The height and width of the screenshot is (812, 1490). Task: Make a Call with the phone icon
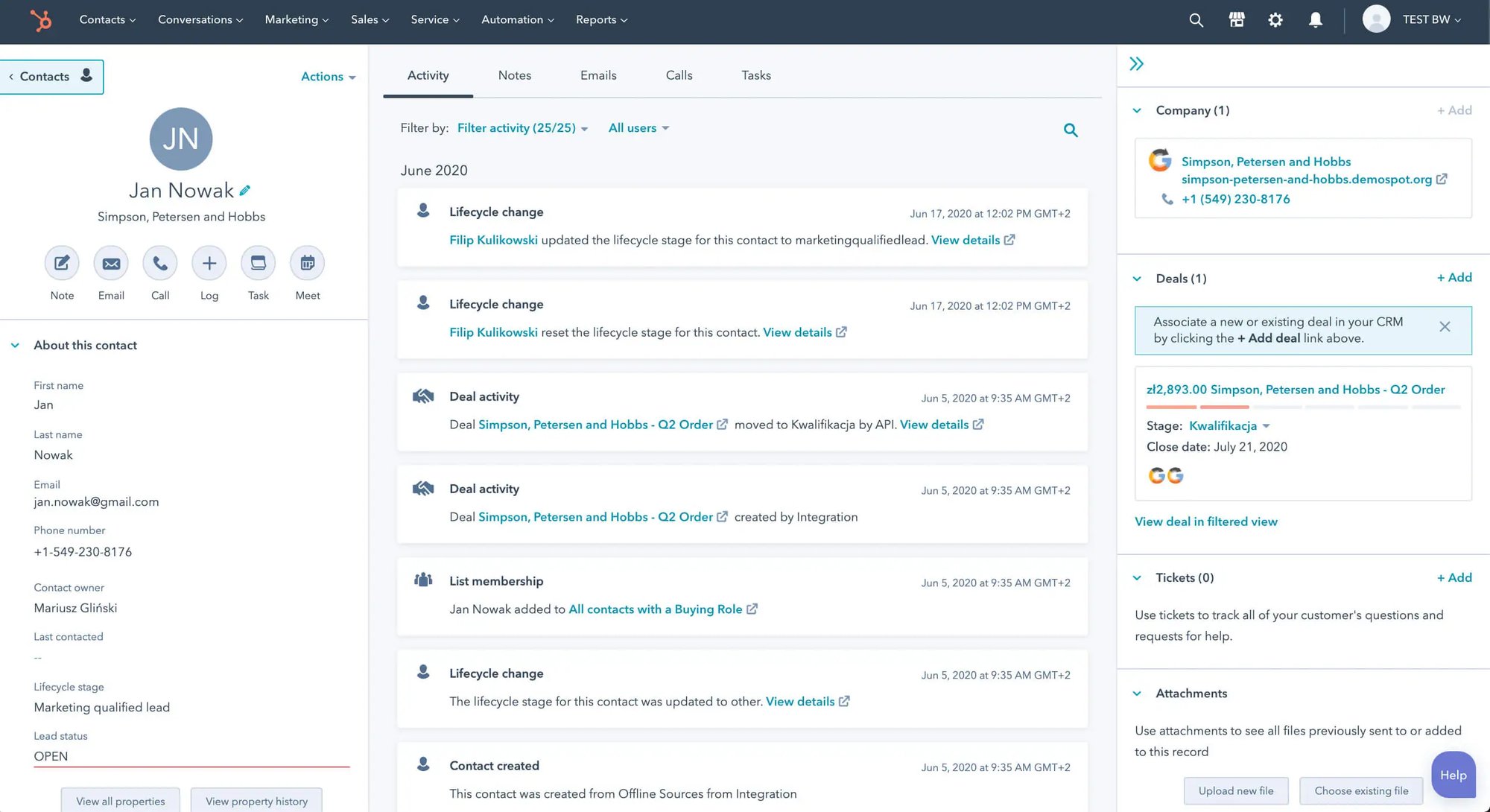point(160,263)
